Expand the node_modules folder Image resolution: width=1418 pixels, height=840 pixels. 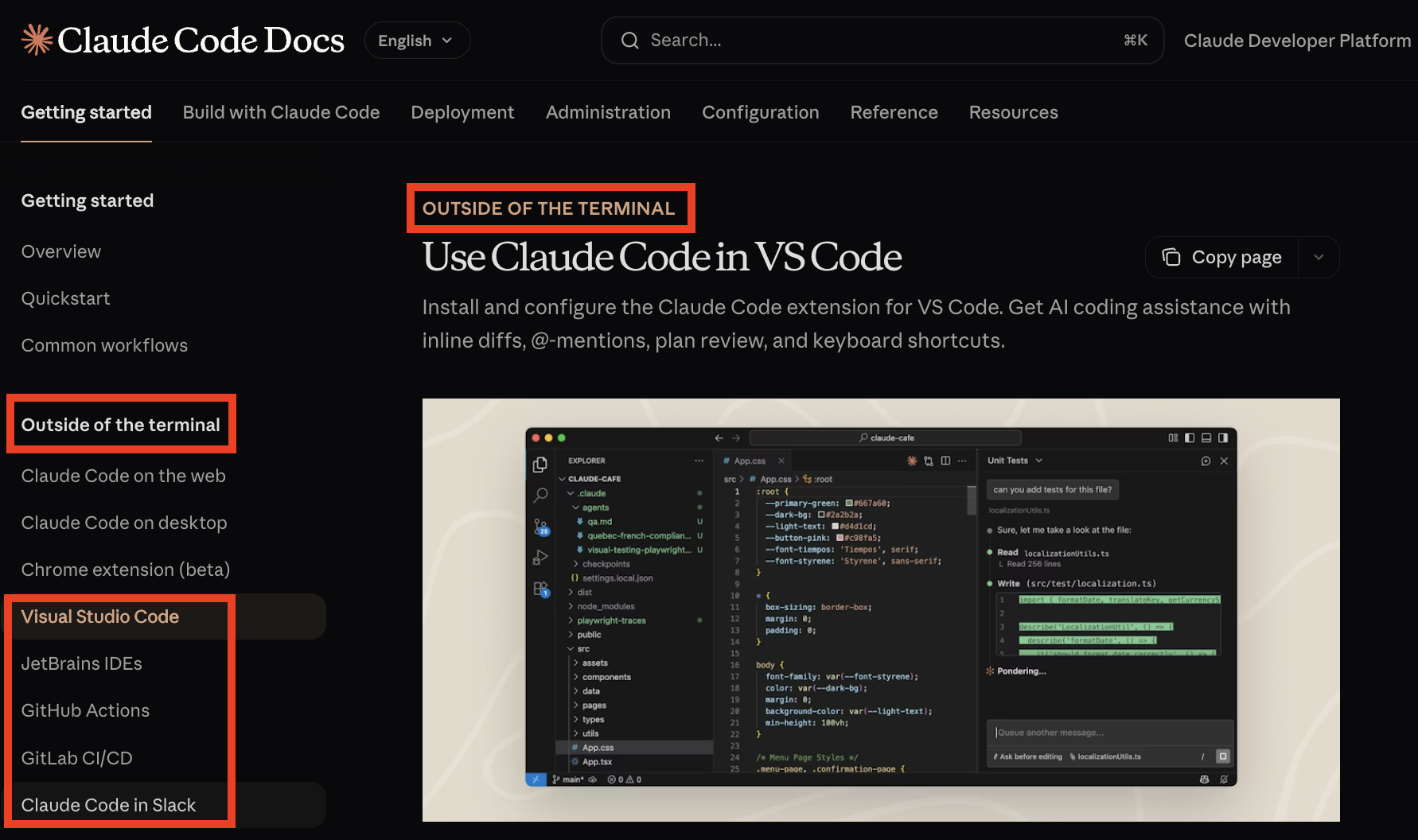click(601, 606)
